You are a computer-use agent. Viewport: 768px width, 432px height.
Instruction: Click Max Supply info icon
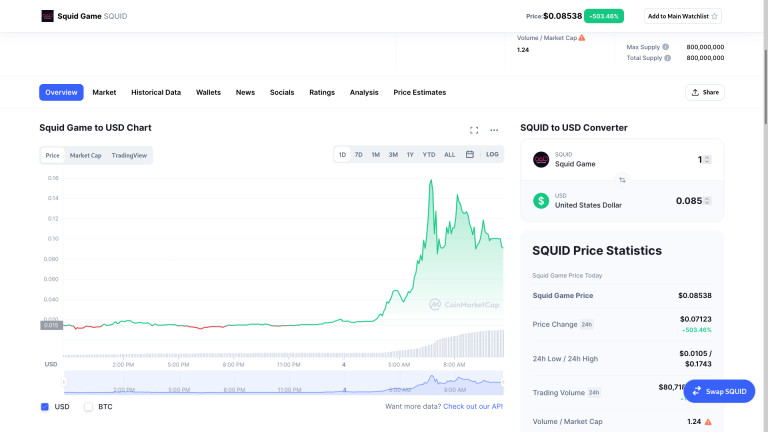pyautogui.click(x=666, y=47)
